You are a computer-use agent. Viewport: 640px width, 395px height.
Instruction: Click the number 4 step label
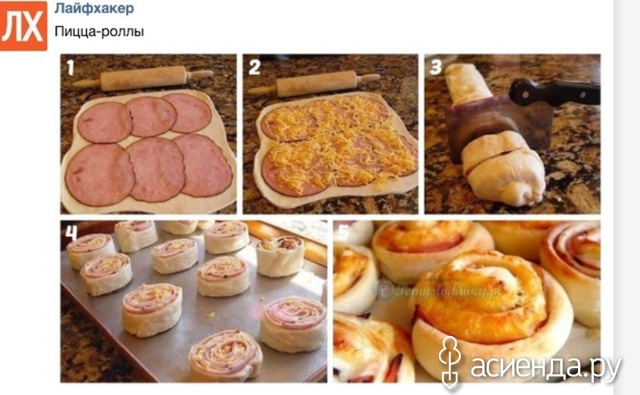click(x=71, y=233)
